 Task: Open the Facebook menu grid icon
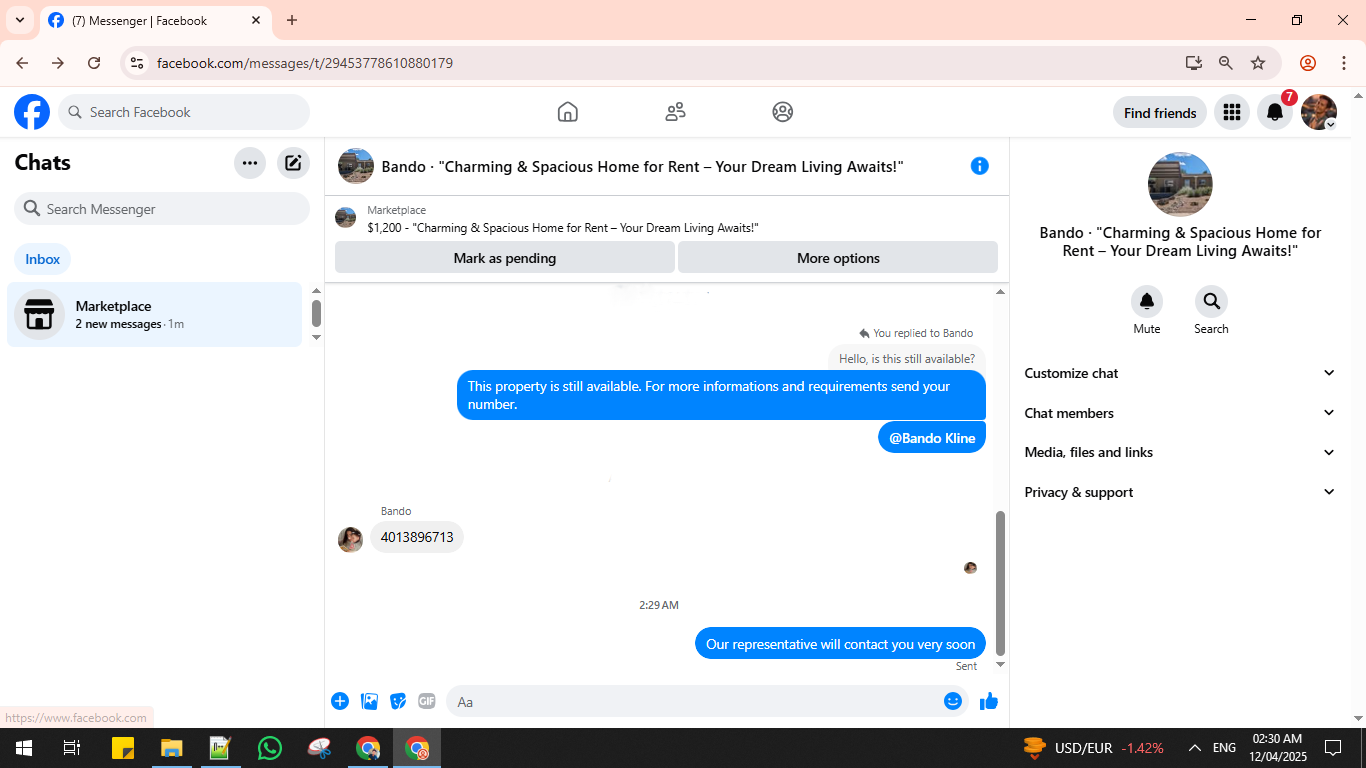[1232, 112]
